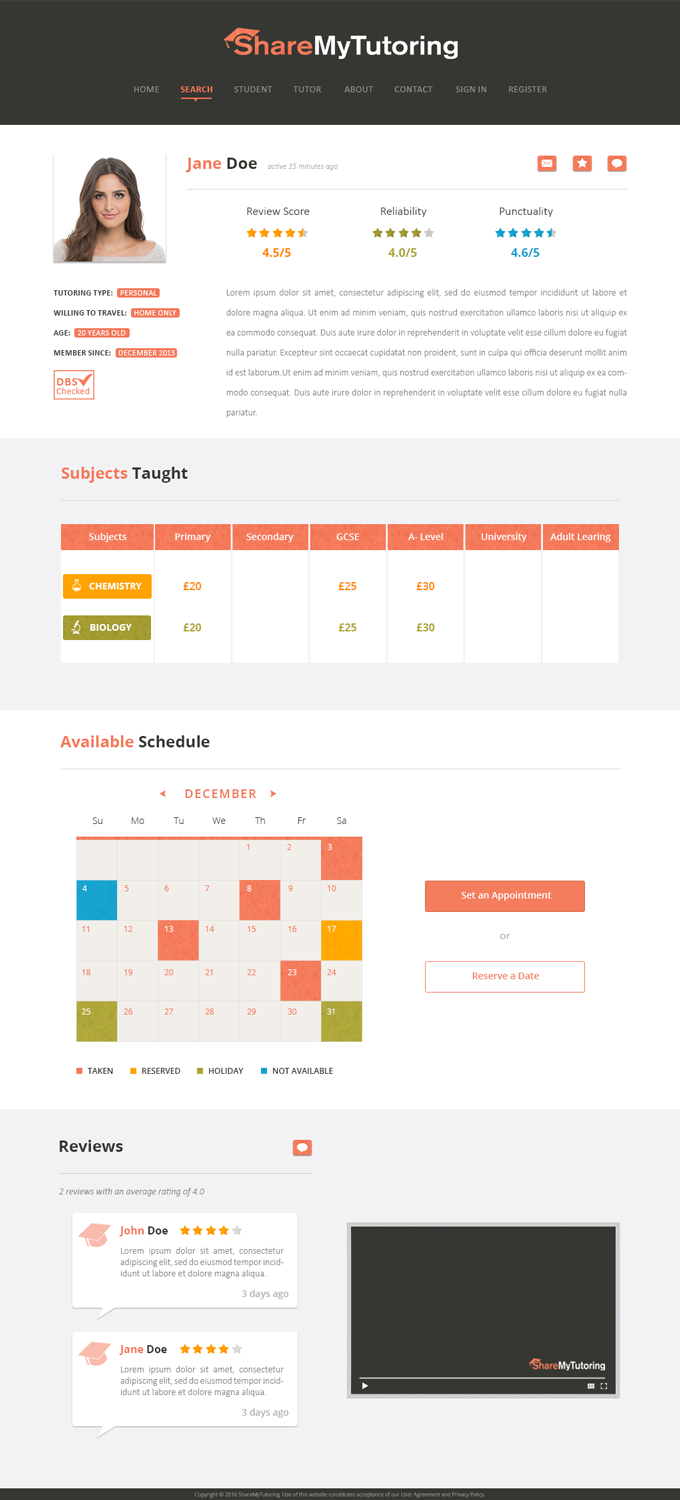Play the ShareMyTutoring video

point(364,1386)
